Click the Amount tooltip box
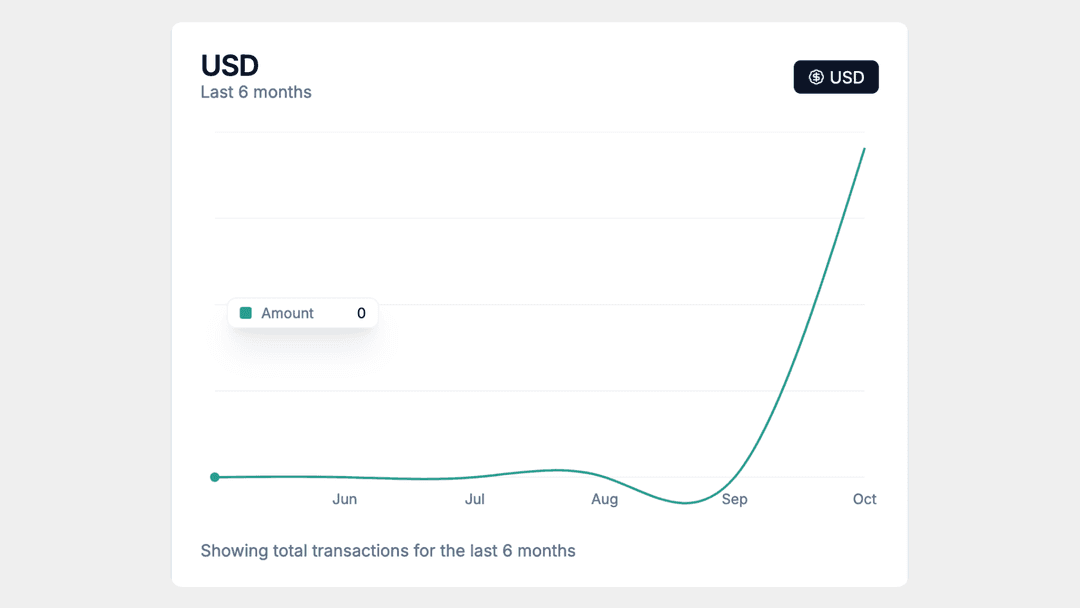This screenshot has width=1080, height=608. pyautogui.click(x=302, y=313)
